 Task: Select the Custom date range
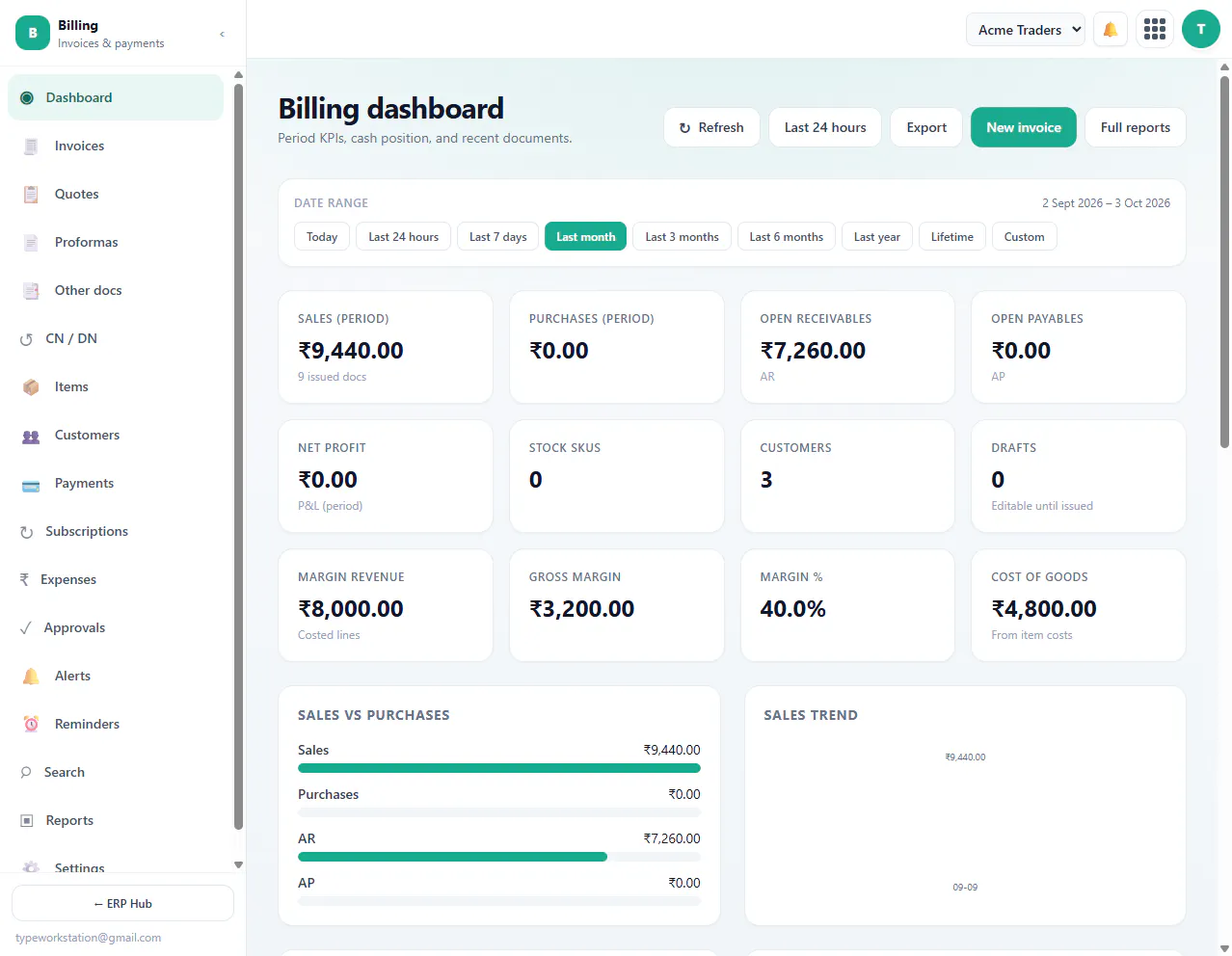point(1025,237)
